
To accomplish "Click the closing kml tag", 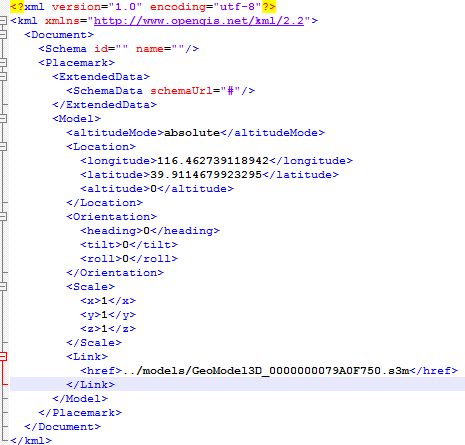I will (31, 440).
